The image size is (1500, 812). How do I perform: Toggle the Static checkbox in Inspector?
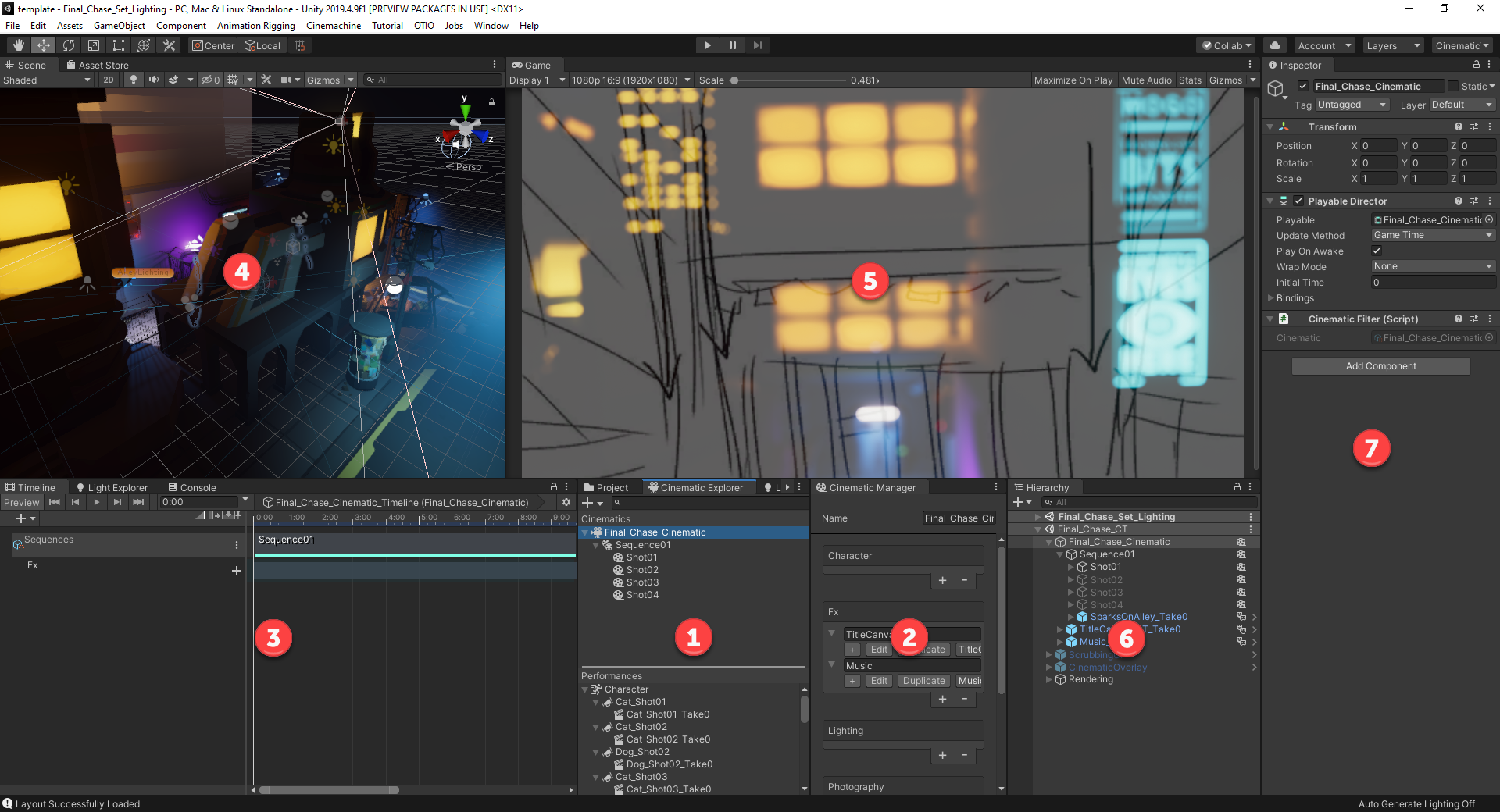point(1453,86)
